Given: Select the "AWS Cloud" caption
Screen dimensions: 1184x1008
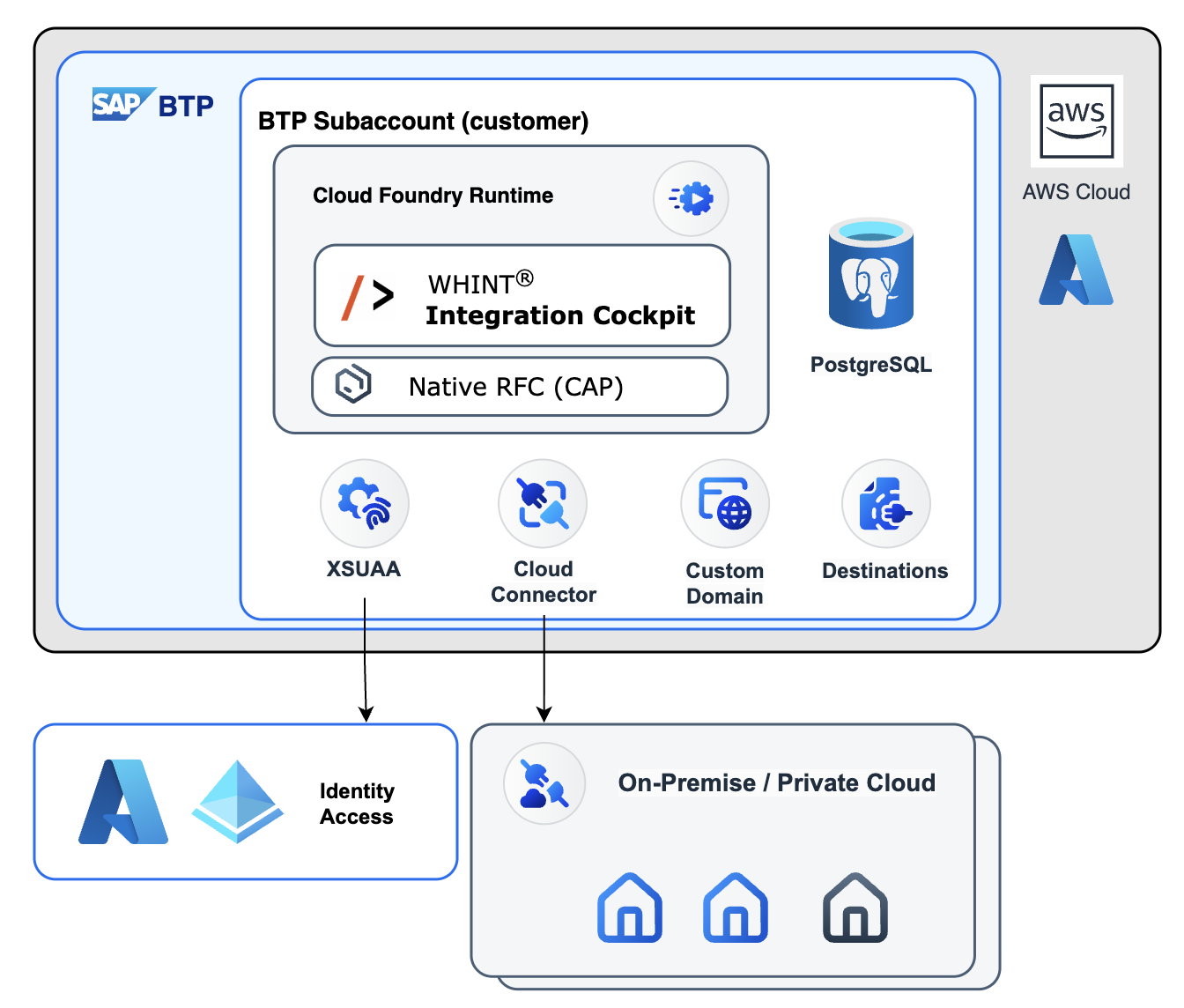Looking at the screenshot, I should [1077, 192].
